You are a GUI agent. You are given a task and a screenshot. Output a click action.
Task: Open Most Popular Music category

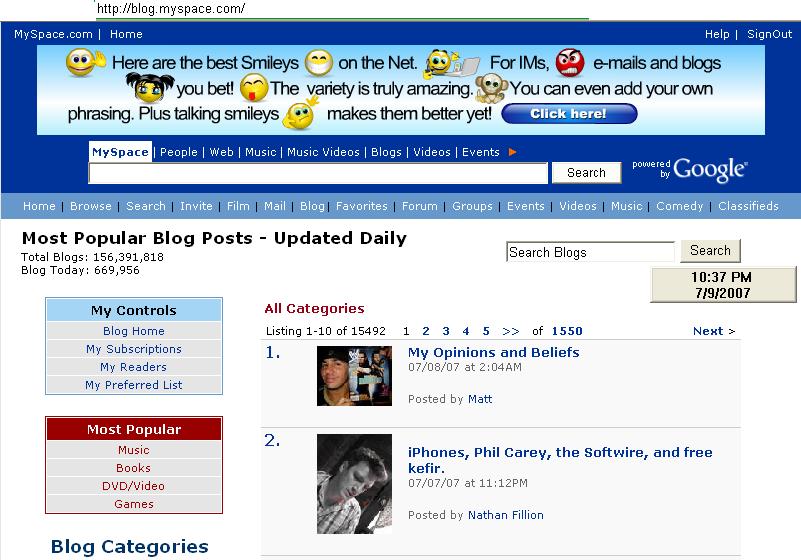click(134, 450)
